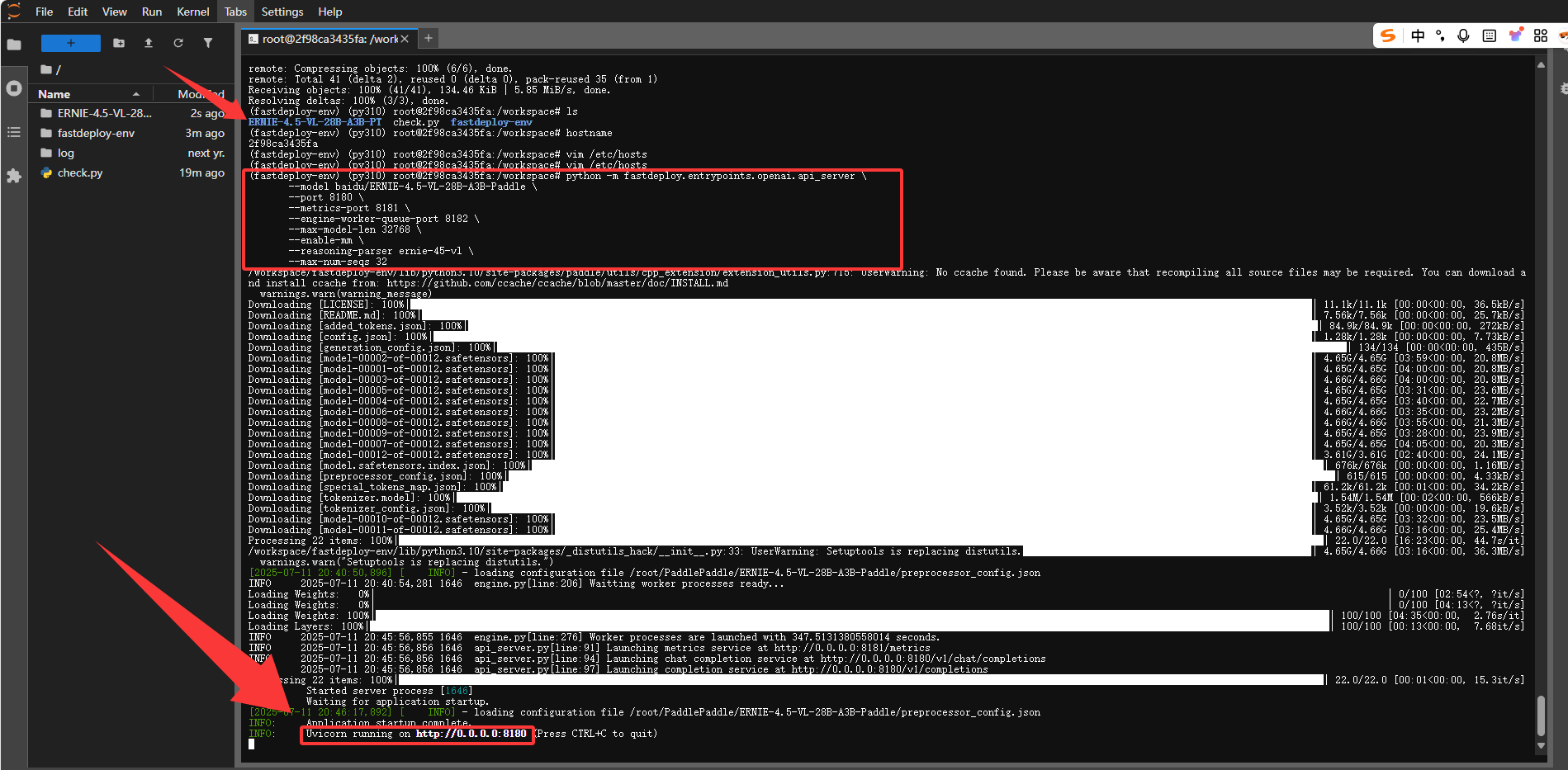Click the blue New Launcher button
The image size is (1568, 770).
coord(71,43)
